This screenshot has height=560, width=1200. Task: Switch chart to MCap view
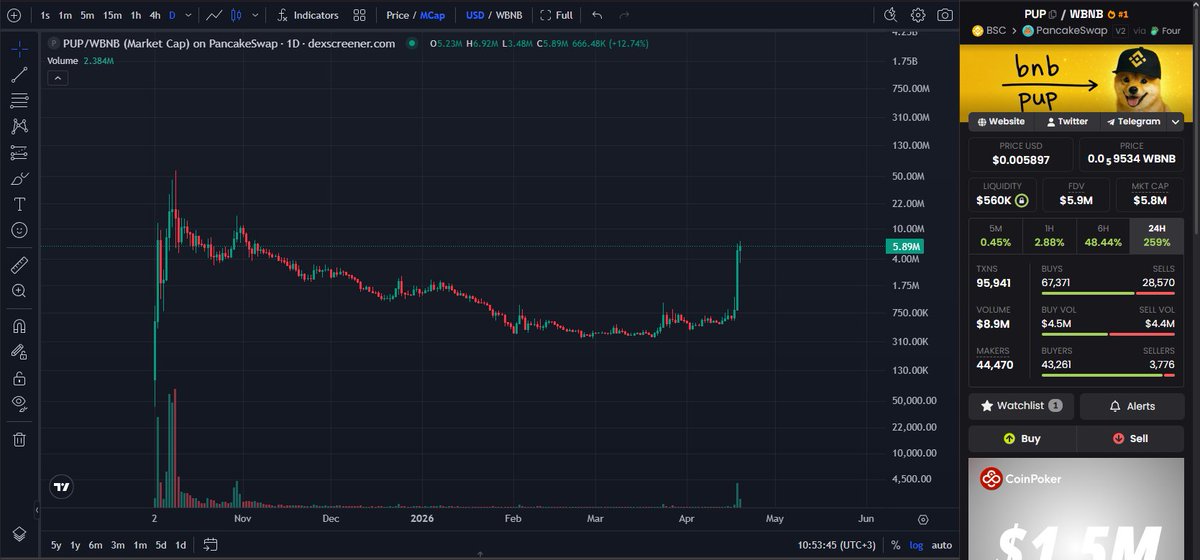click(x=433, y=15)
